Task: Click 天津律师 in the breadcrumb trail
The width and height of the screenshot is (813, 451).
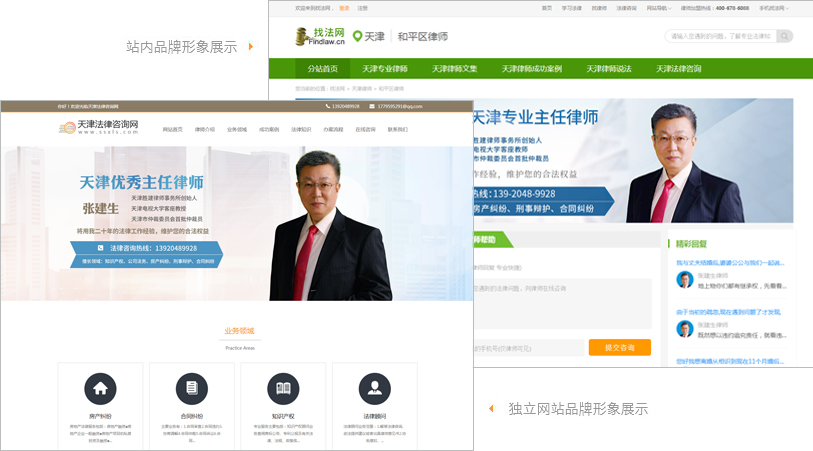Action: click(362, 89)
